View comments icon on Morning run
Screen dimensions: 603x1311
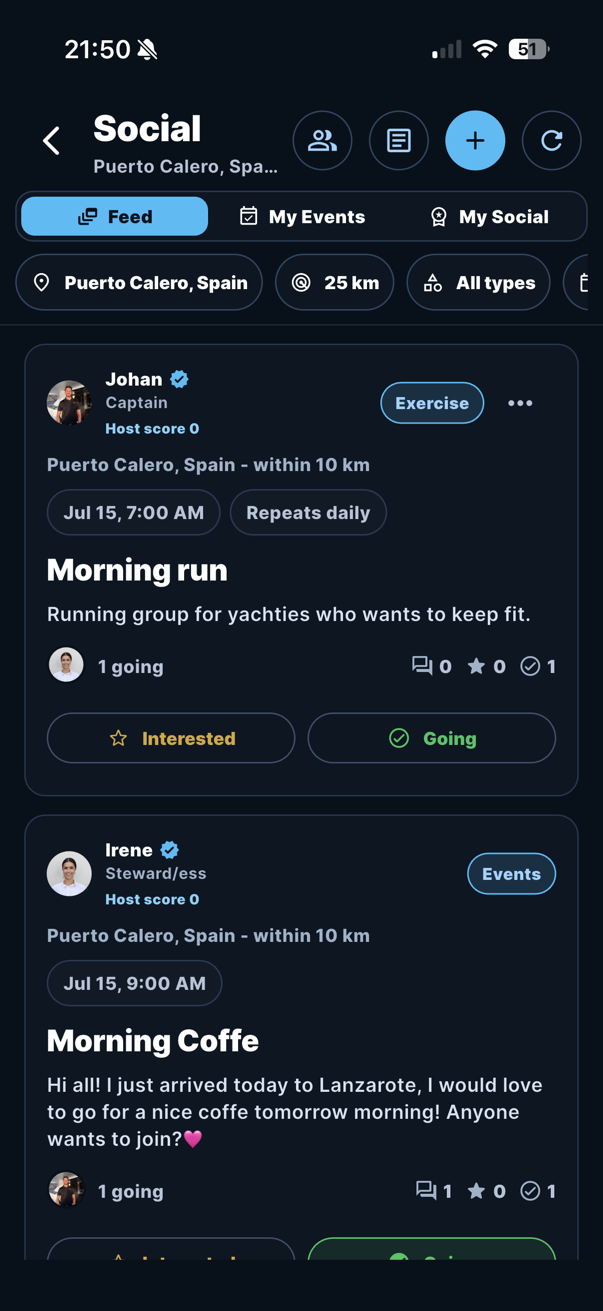(422, 666)
